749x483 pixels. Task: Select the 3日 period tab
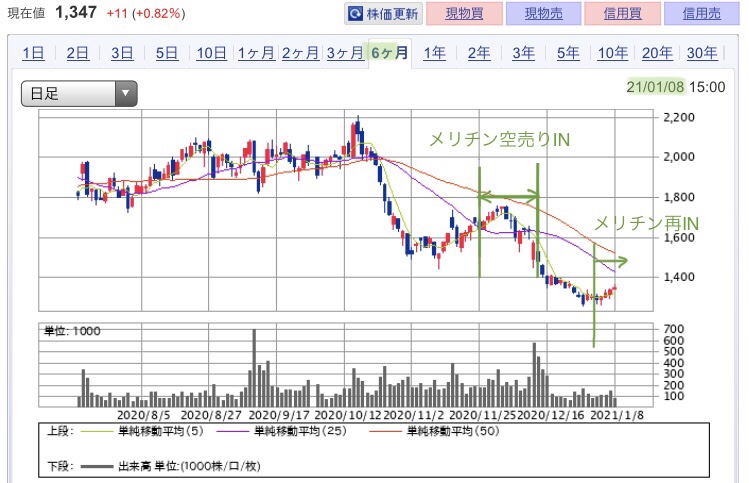[x=122, y=53]
